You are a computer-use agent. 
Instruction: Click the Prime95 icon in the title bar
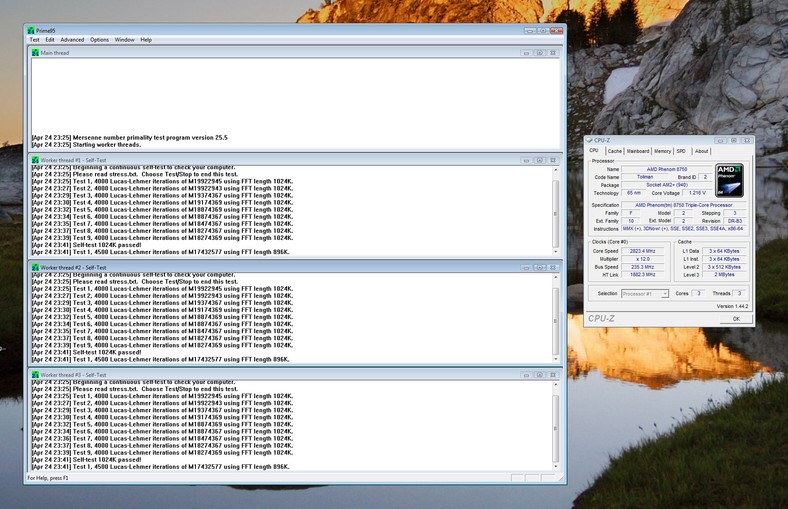pos(32,30)
